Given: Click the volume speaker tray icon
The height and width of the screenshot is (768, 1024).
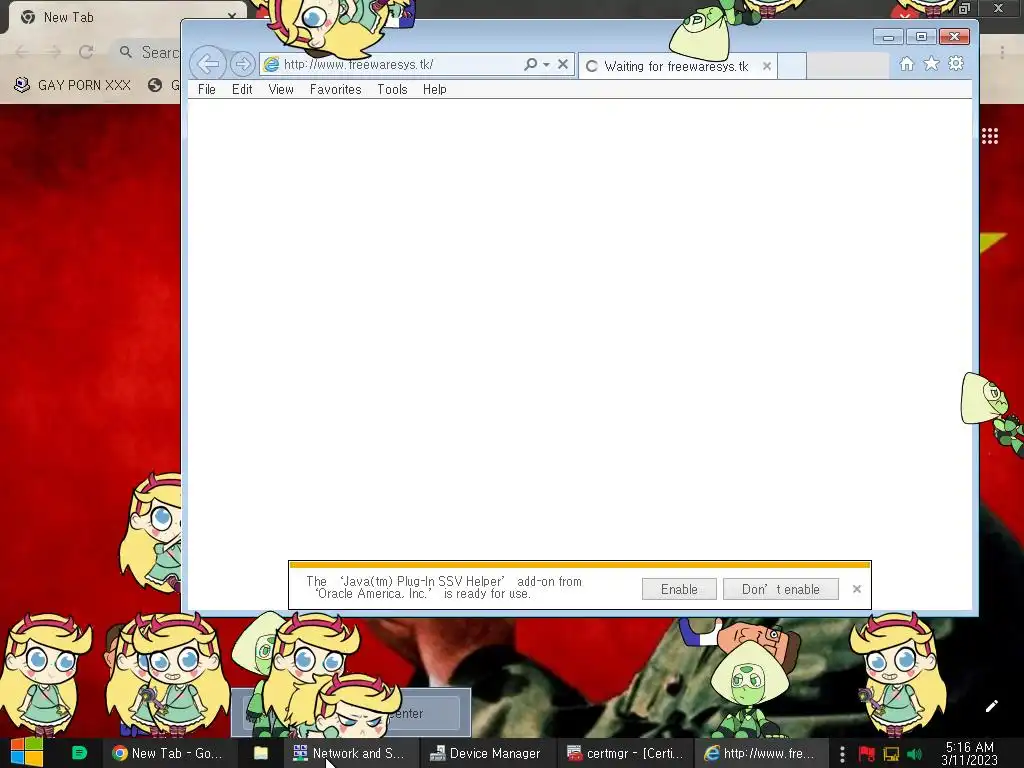Looking at the screenshot, I should (x=914, y=754).
